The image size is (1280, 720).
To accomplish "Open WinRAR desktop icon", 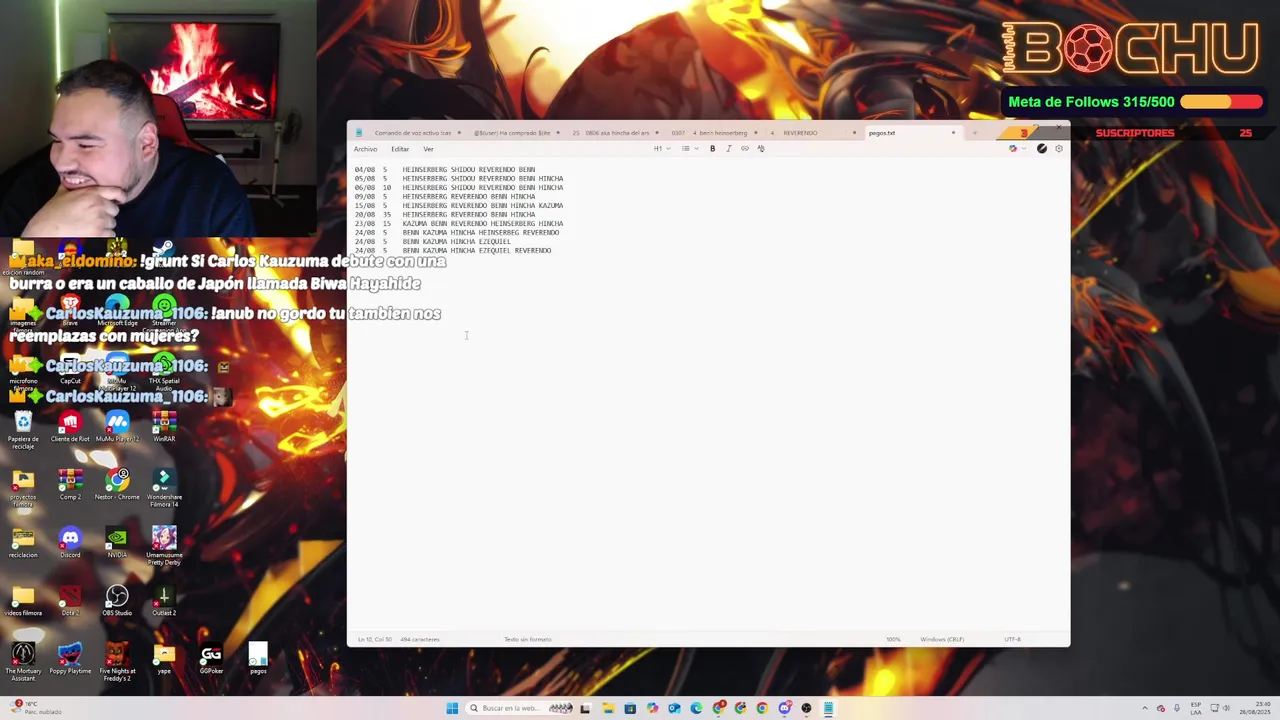I will click(164, 427).
